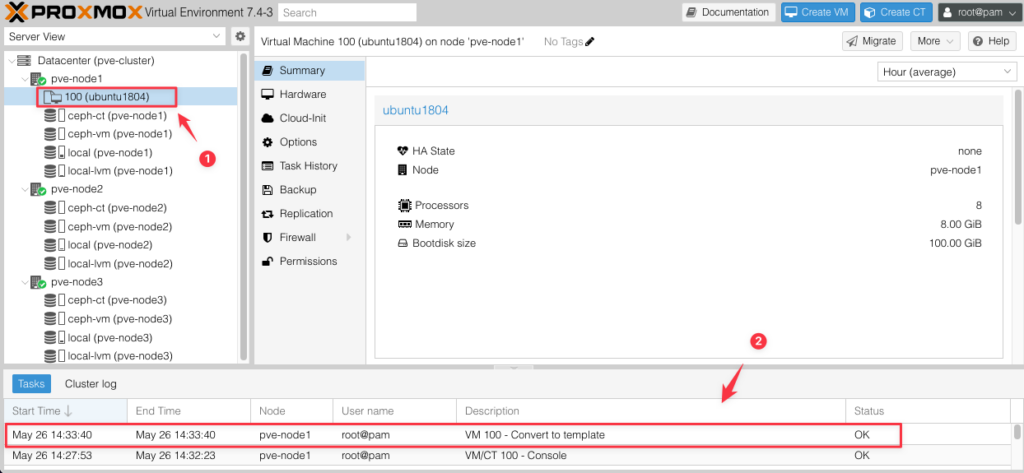Viewport: 1024px width, 473px height.
Task: Click ceph-ct (pve-node3) storage icon
Action: point(54,301)
